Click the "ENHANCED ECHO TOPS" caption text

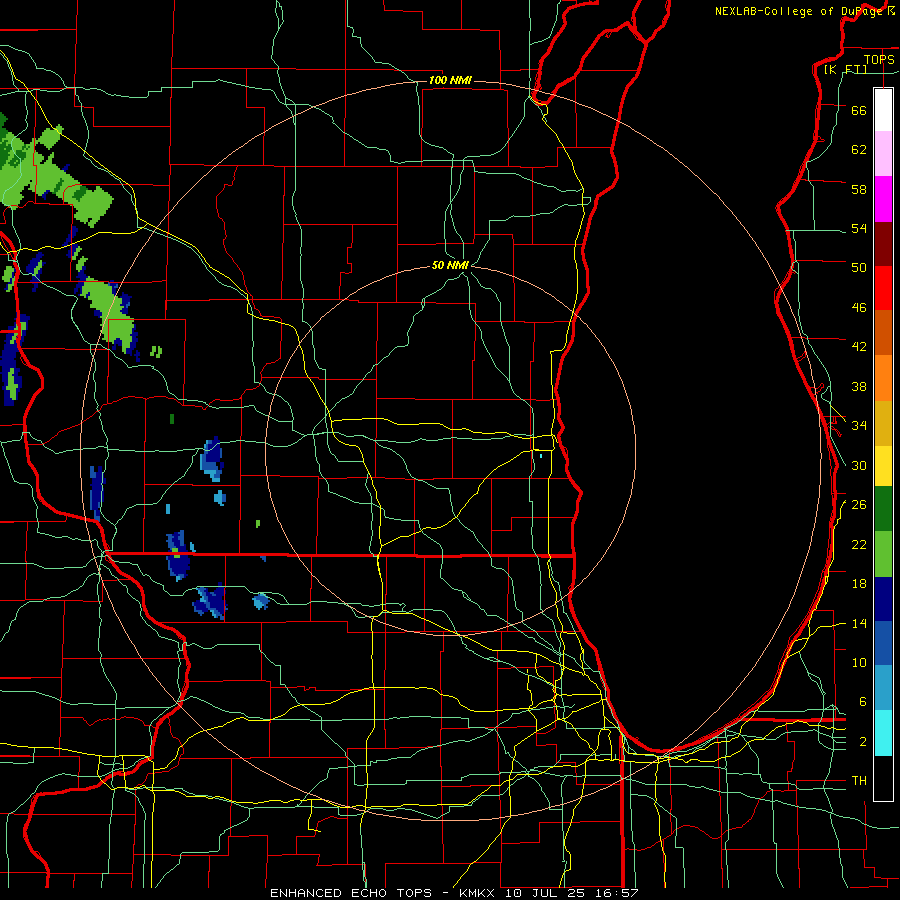click(x=351, y=893)
